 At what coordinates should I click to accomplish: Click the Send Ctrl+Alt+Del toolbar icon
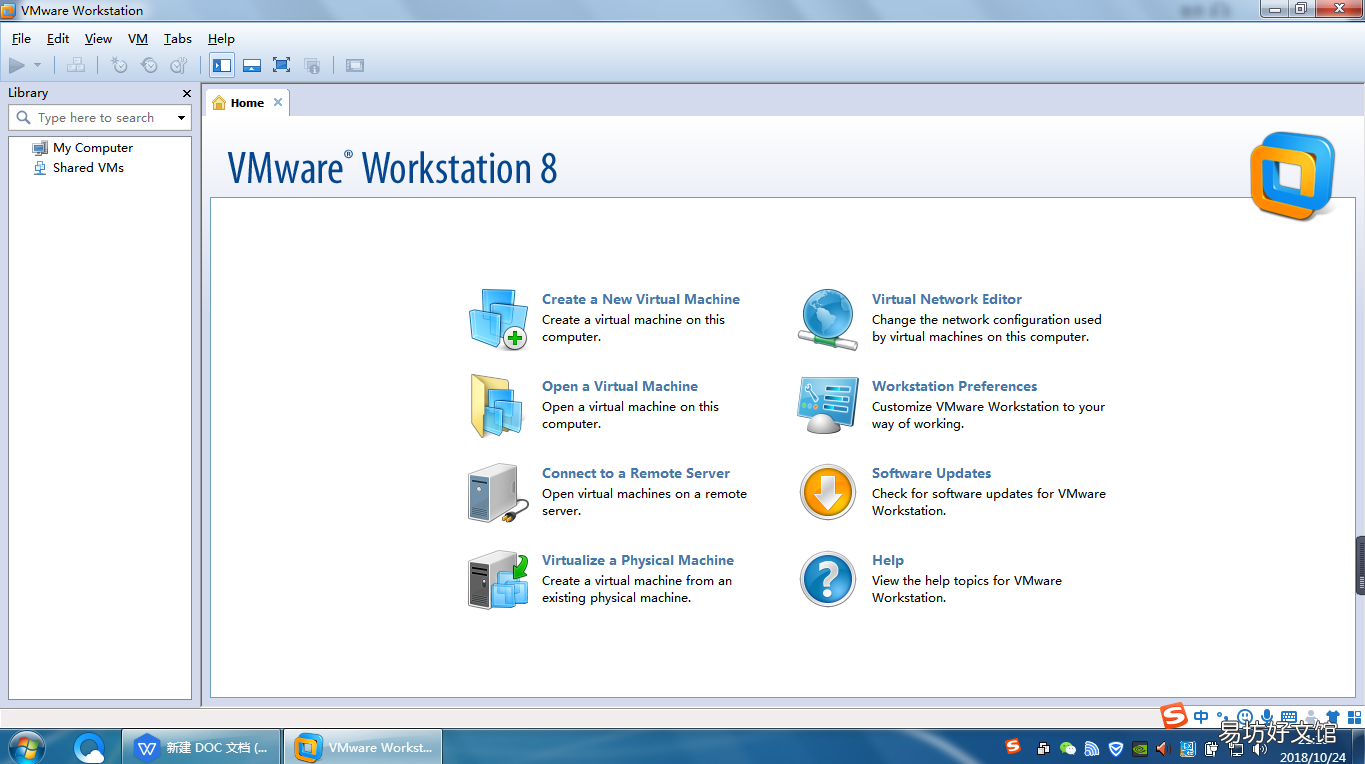point(76,66)
